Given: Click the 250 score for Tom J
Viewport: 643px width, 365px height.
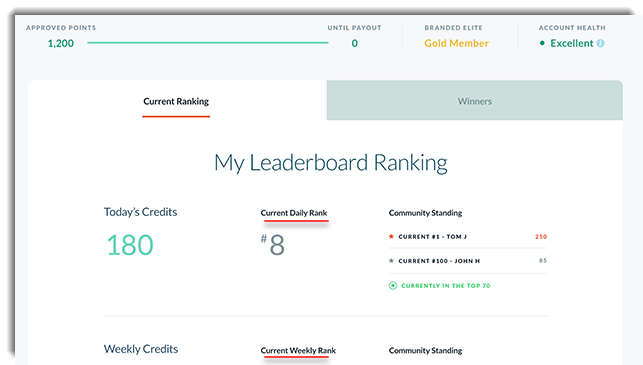Looking at the screenshot, I should tap(541, 237).
